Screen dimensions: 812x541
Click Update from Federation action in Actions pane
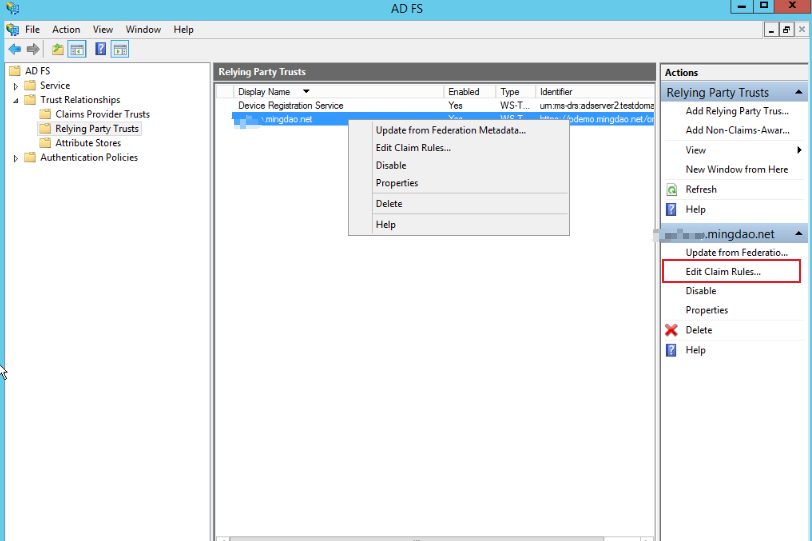pos(736,253)
